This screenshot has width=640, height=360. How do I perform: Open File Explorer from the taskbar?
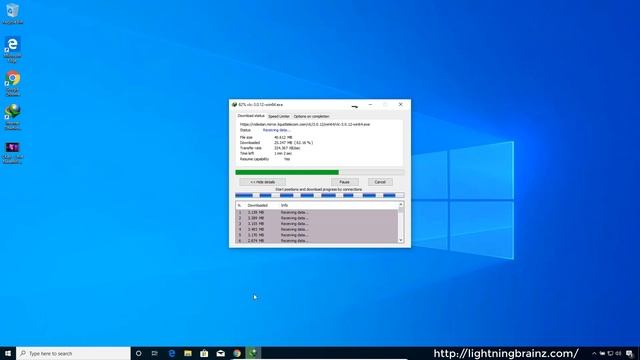point(188,353)
